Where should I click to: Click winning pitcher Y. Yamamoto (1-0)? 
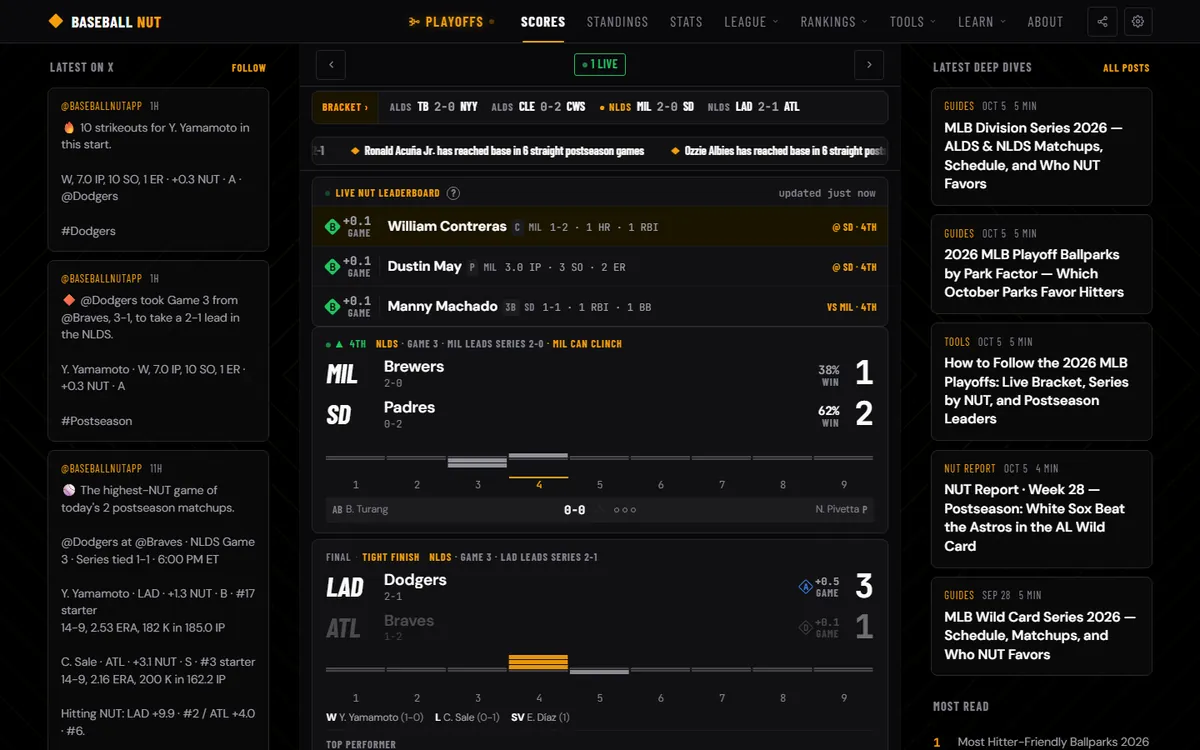[375, 717]
